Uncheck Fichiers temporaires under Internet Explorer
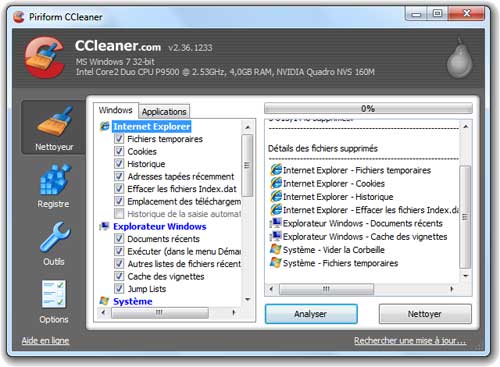500x367 pixels. [x=119, y=139]
